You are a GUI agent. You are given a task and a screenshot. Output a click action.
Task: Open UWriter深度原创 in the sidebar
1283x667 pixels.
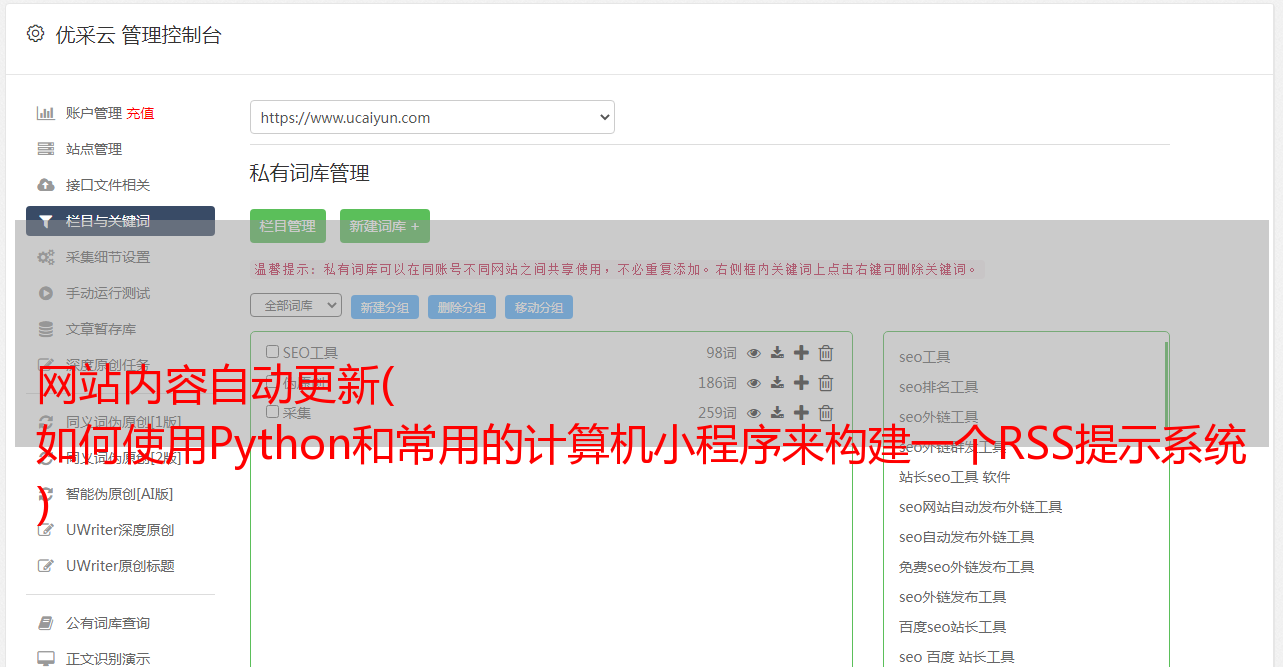(120, 530)
